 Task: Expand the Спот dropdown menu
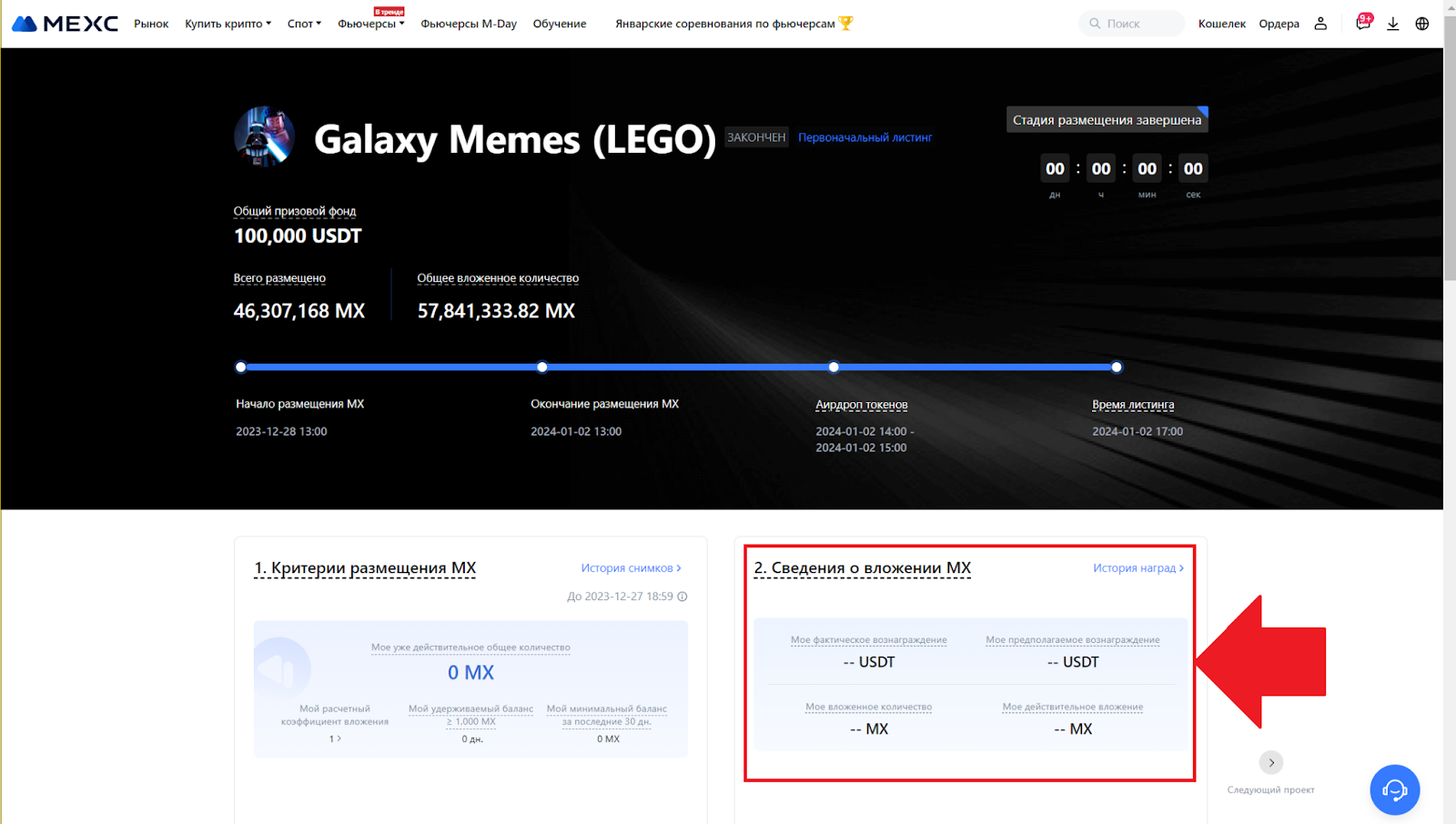point(305,24)
